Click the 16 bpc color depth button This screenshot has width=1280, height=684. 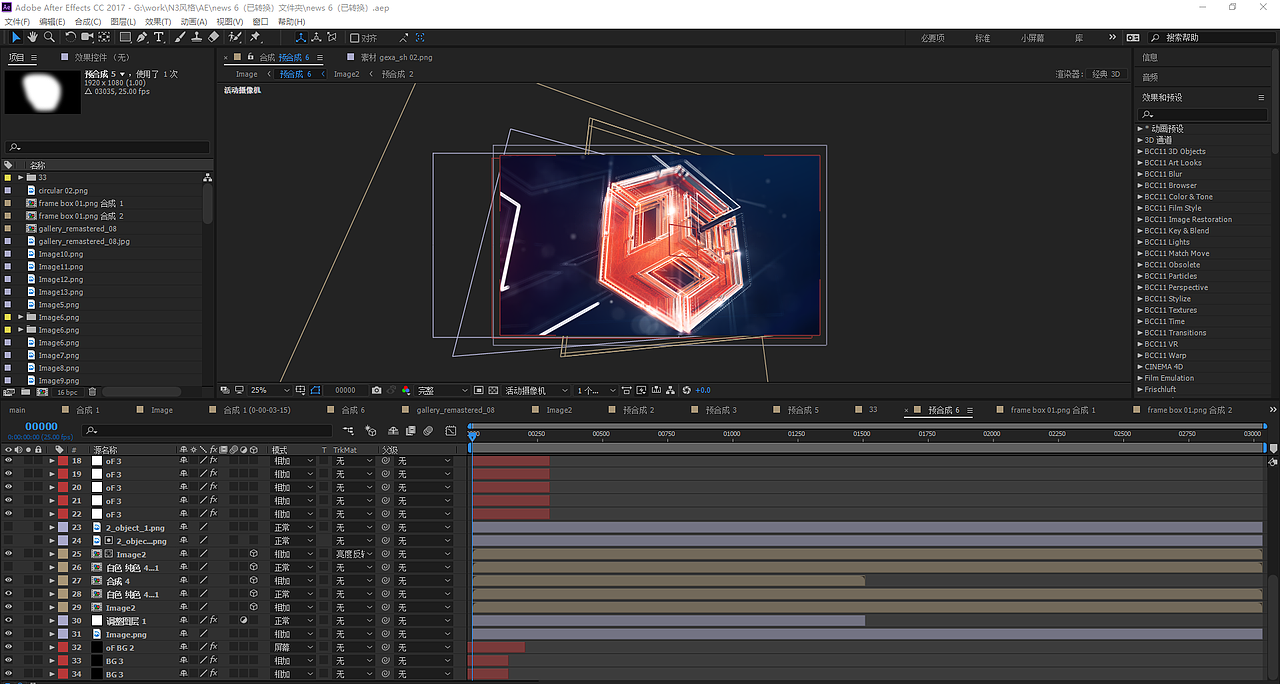coord(67,392)
